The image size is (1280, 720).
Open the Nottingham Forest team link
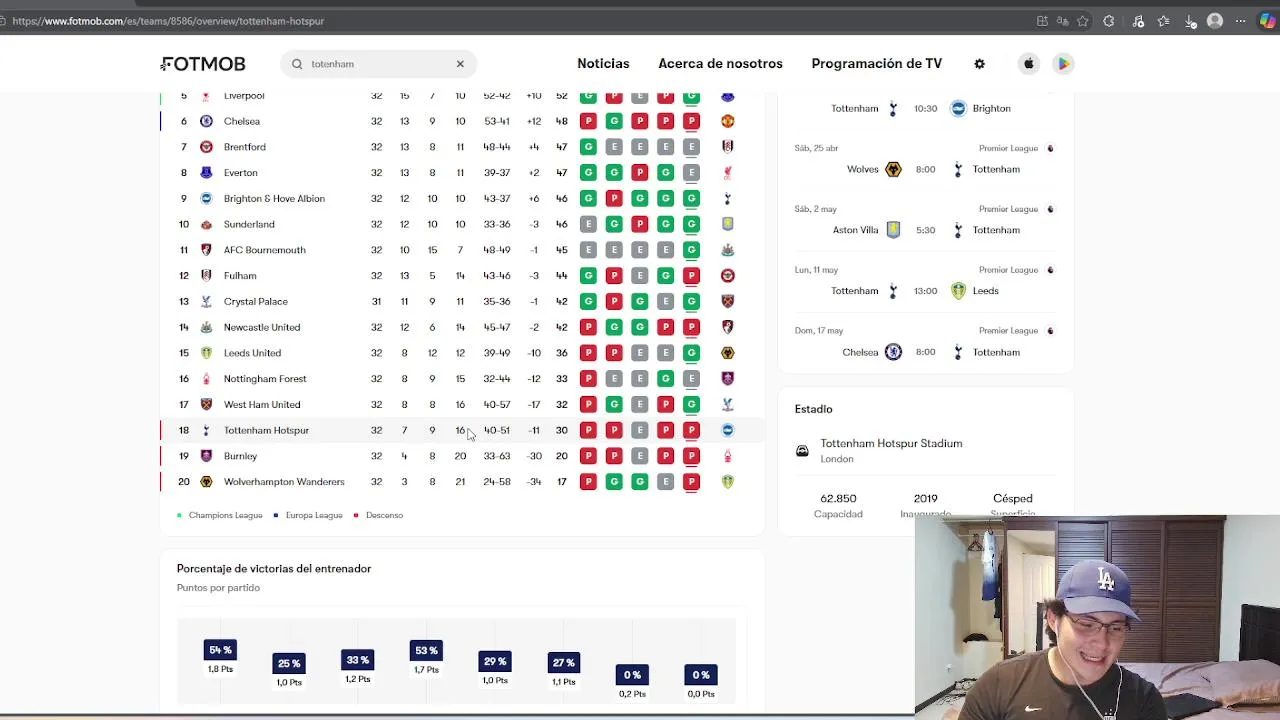(265, 379)
